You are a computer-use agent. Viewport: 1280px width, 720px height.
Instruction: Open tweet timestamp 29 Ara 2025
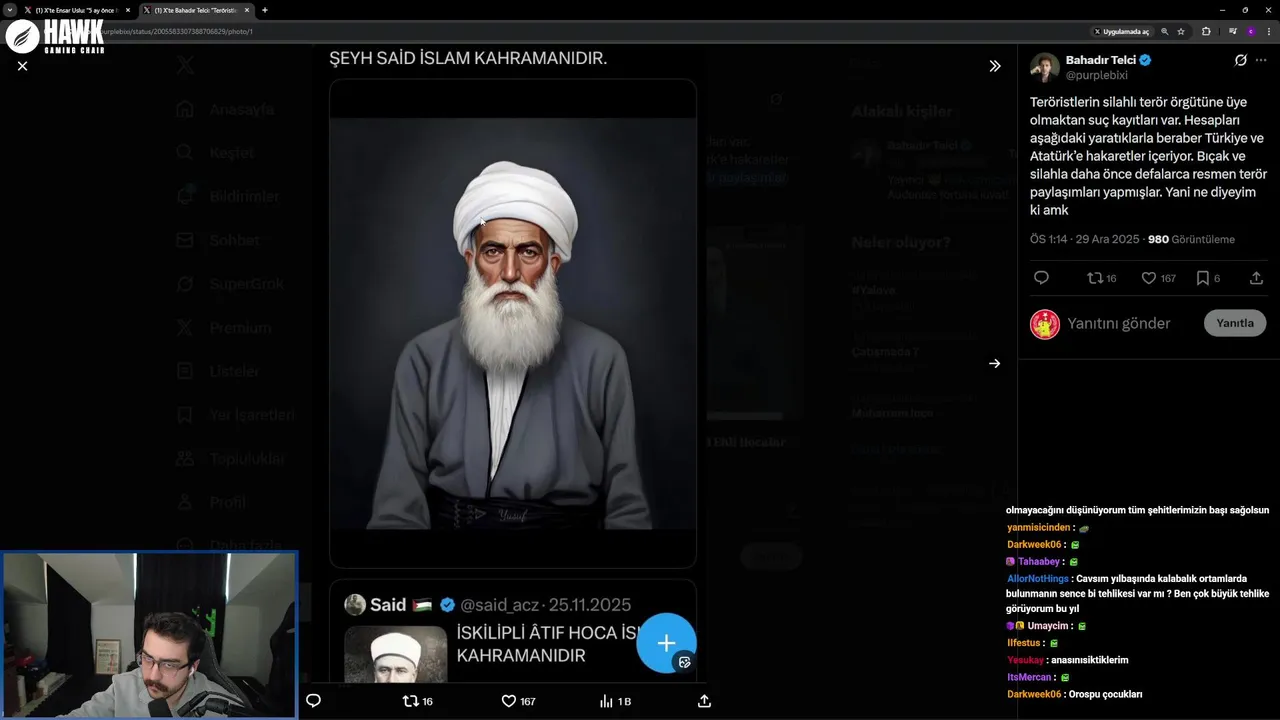(1084, 240)
